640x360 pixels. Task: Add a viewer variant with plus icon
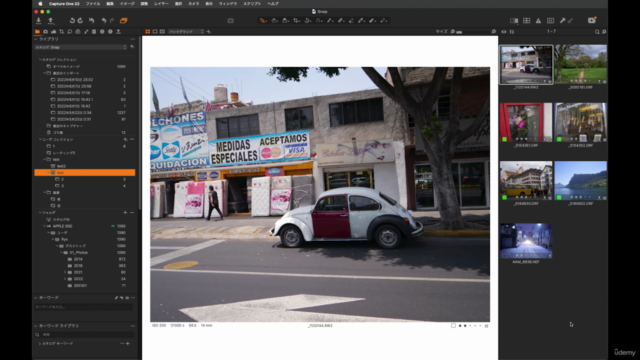pyautogui.click(x=209, y=31)
